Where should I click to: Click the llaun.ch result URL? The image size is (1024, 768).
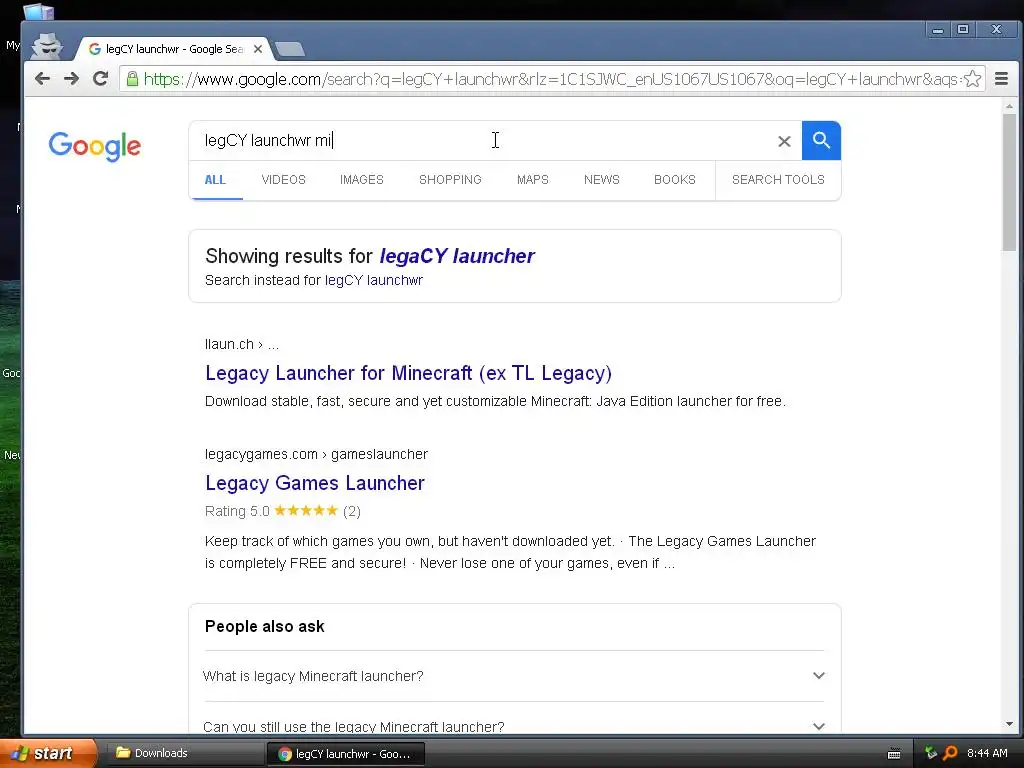pos(242,344)
